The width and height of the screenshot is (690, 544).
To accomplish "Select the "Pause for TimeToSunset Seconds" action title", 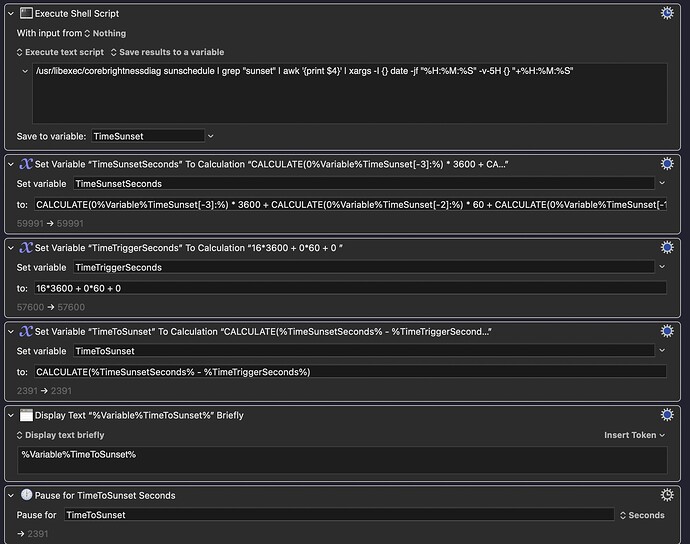I will tap(105, 495).
